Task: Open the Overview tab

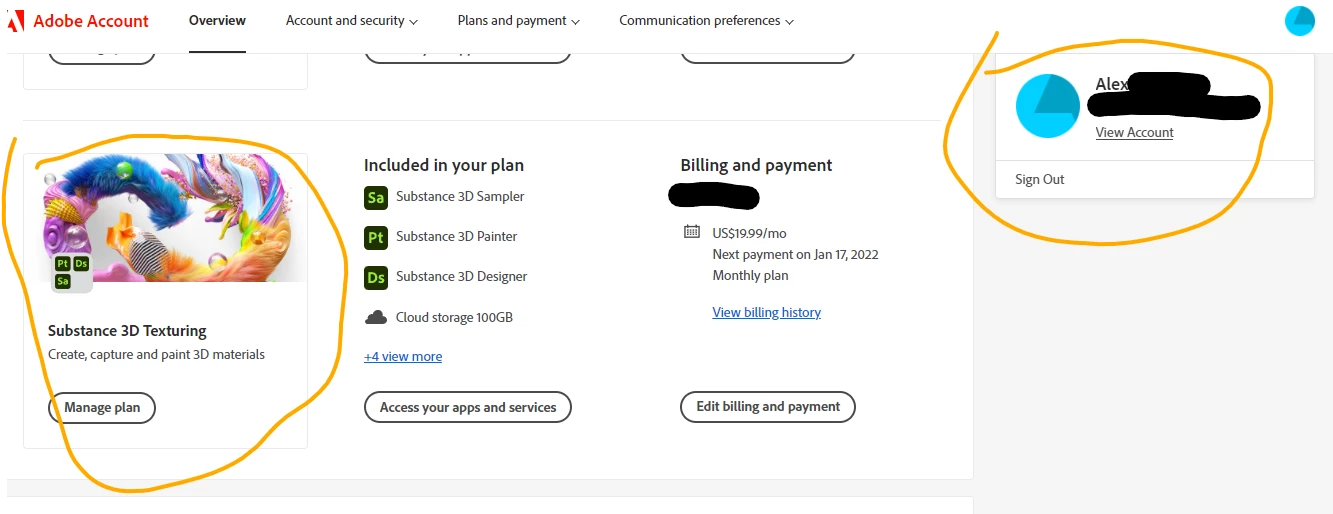Action: coord(217,20)
